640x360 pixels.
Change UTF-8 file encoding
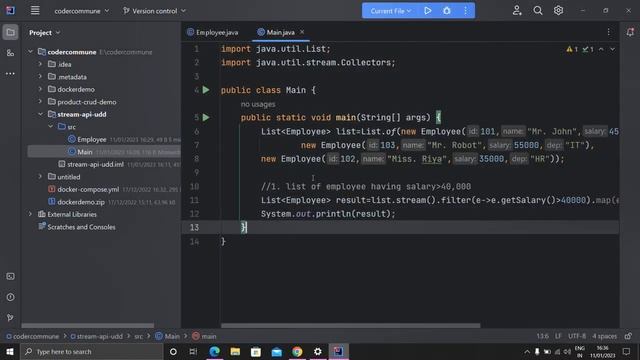[x=577, y=336]
